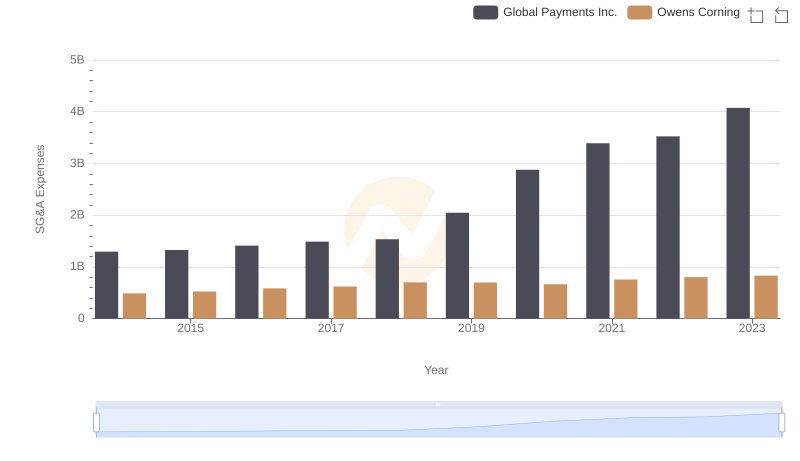Viewport: 800px width, 461px height.
Task: Click the 2019 Global Payments bar
Action: tap(457, 266)
